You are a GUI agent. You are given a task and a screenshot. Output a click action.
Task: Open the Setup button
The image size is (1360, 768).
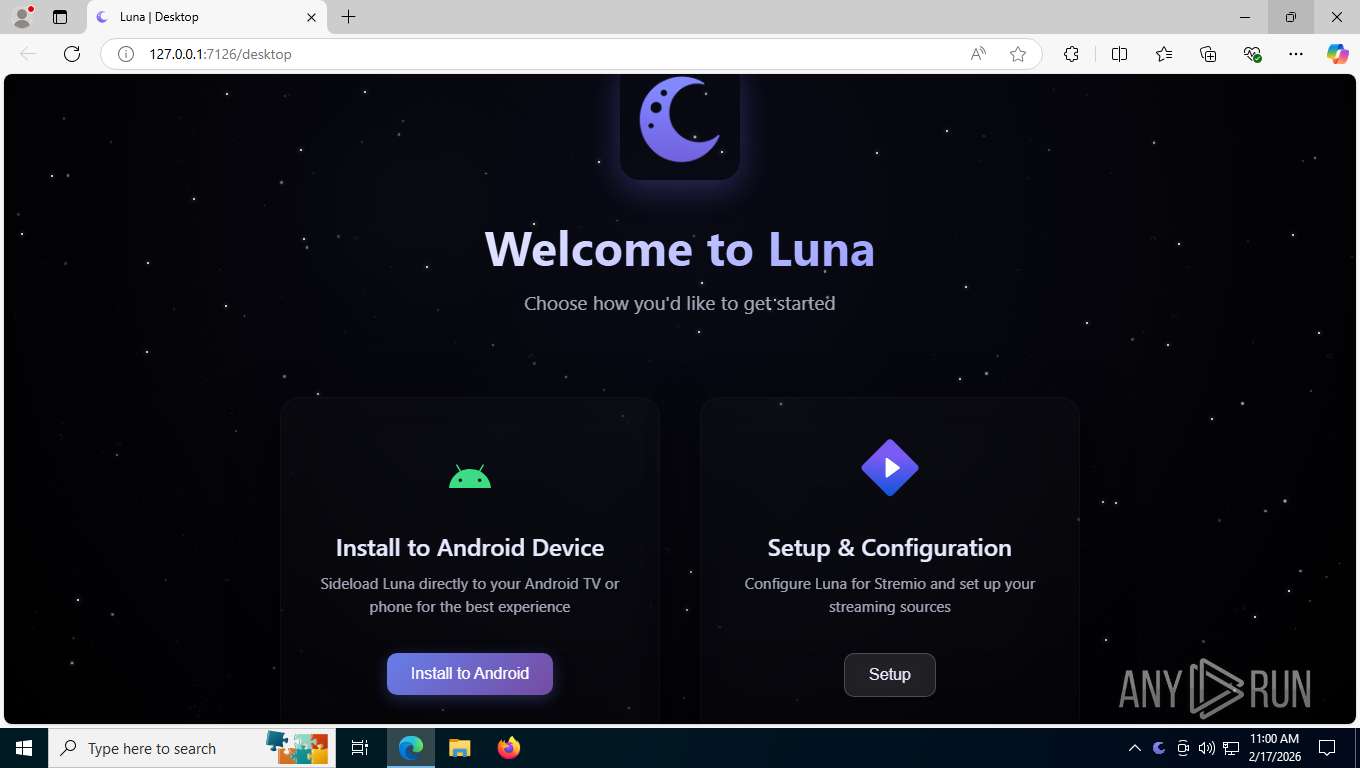(890, 675)
